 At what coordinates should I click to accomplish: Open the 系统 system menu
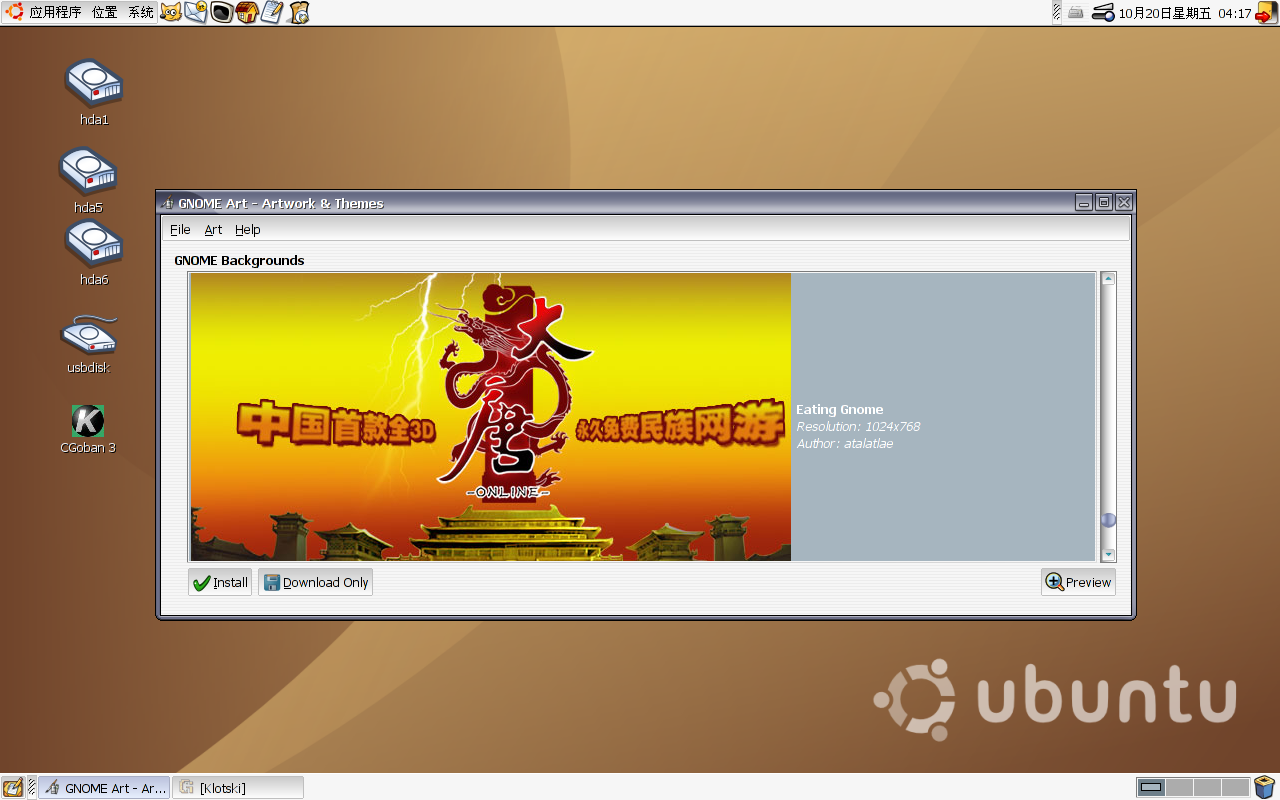click(x=141, y=13)
